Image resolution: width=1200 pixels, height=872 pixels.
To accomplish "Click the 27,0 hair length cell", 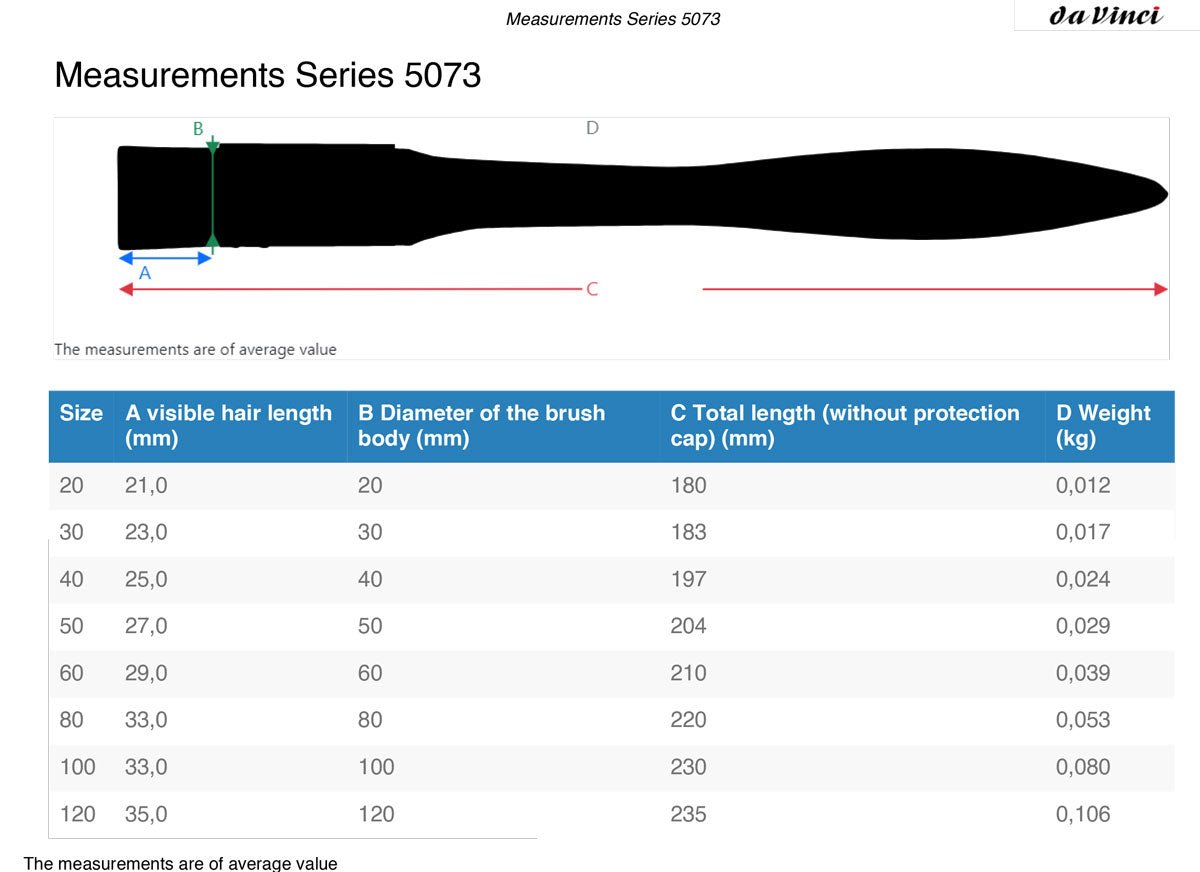I will pyautogui.click(x=146, y=626).
